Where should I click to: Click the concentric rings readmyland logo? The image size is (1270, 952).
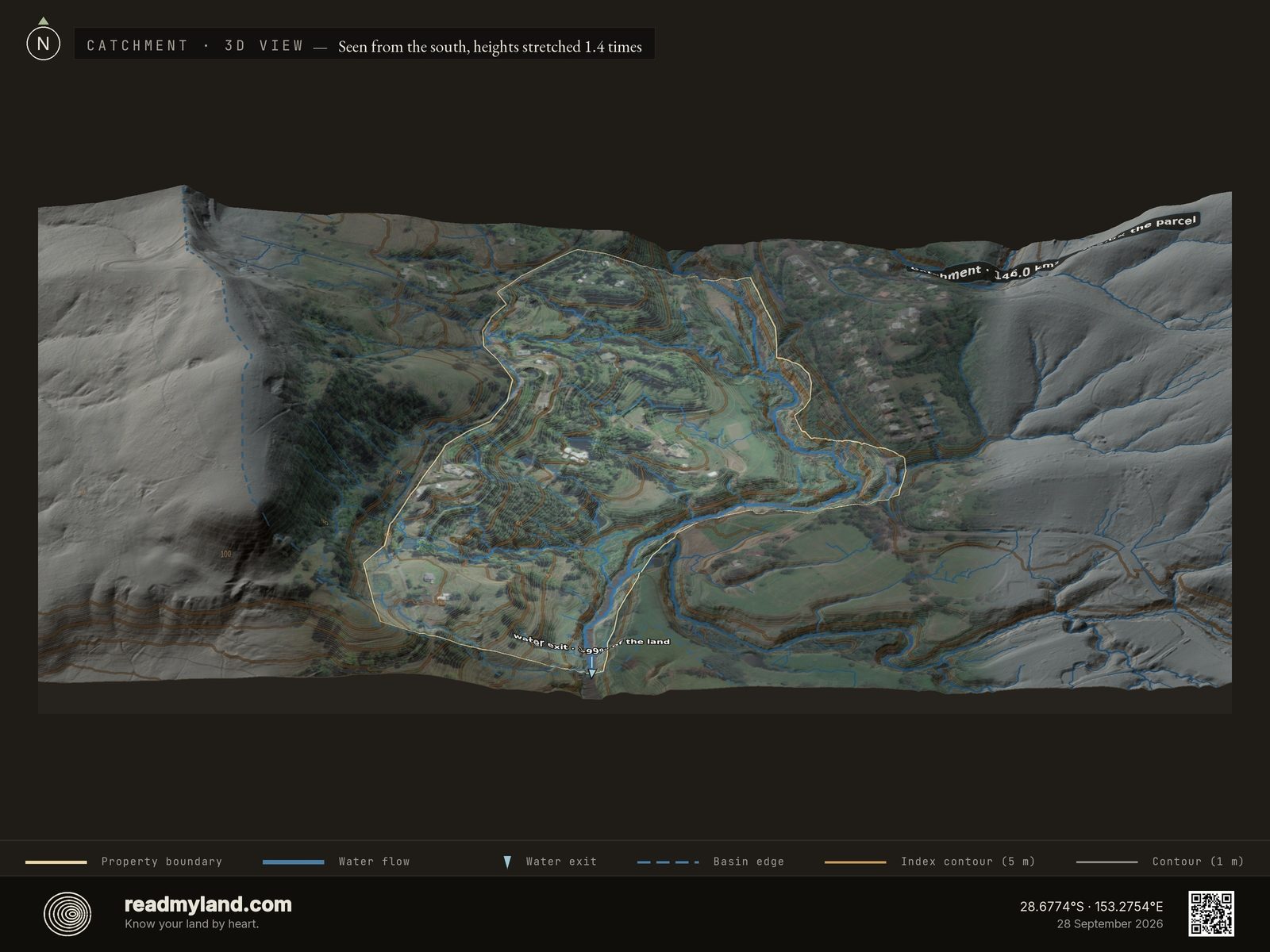[67, 914]
